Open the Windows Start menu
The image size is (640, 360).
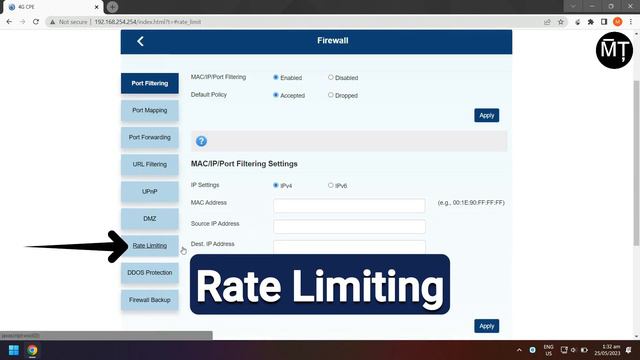pyautogui.click(x=13, y=350)
